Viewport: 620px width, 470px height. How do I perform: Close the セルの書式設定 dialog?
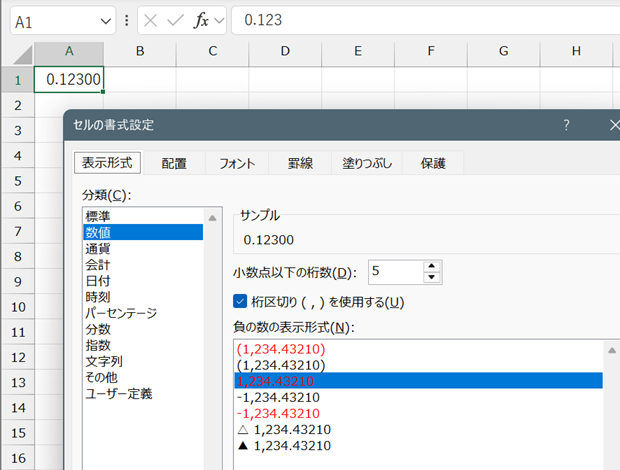click(x=614, y=125)
